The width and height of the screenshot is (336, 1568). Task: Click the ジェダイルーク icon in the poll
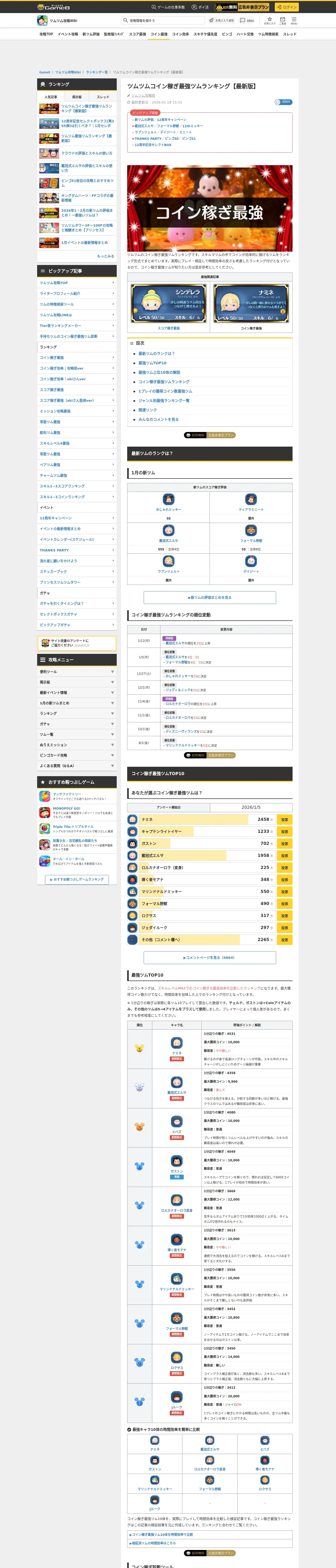[132, 928]
